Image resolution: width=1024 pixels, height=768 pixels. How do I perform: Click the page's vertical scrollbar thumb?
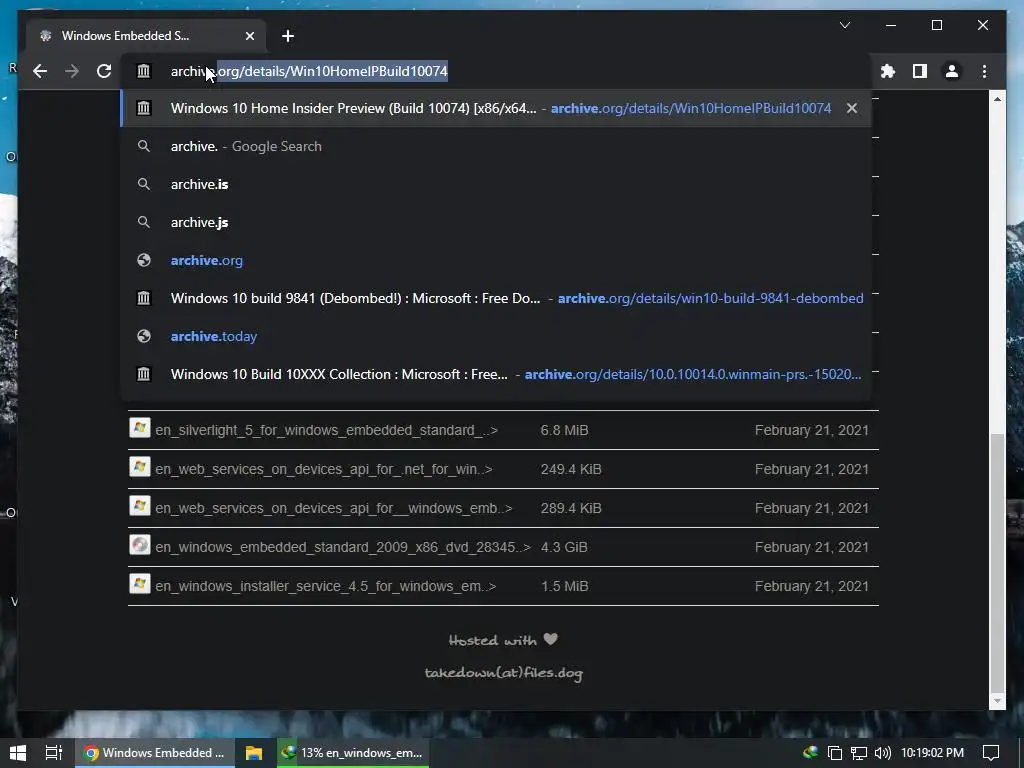click(x=997, y=562)
